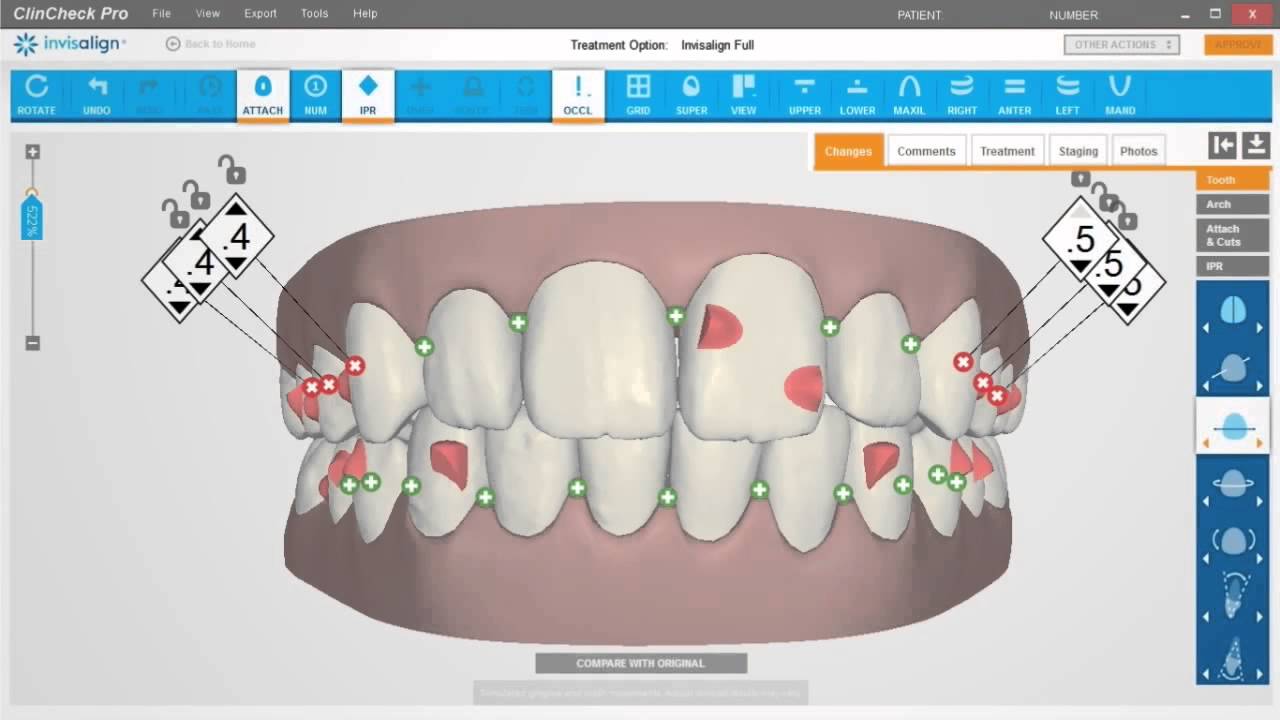This screenshot has height=720, width=1280.
Task: Click the angled-line tooth movement icon
Action: [x=1232, y=369]
